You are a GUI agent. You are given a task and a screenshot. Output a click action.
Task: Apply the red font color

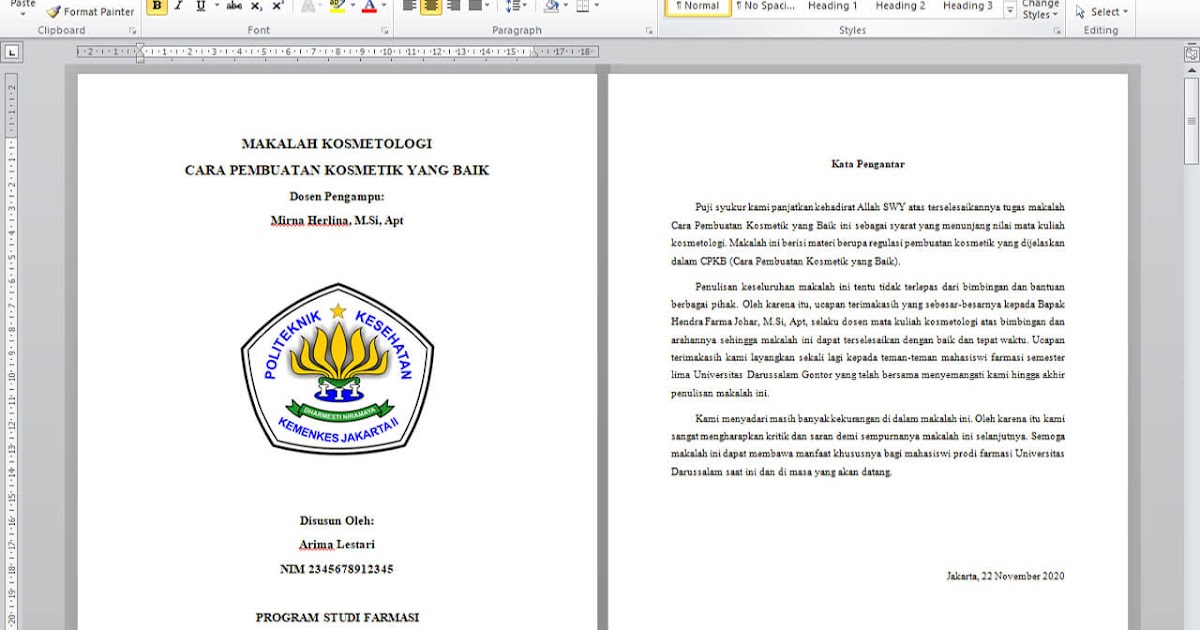click(x=369, y=6)
